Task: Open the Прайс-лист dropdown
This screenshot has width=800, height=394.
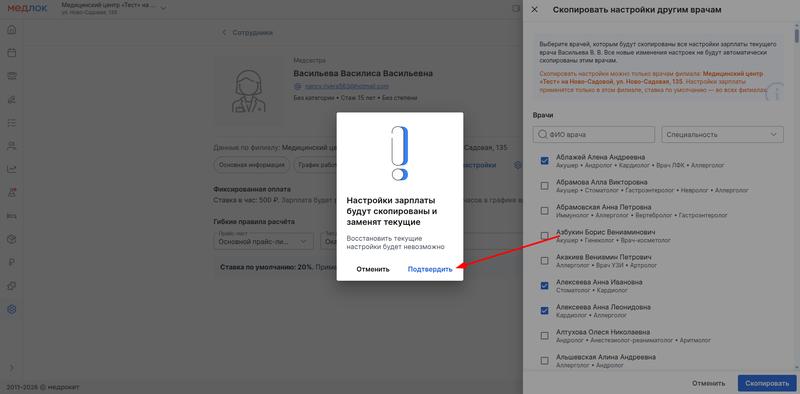Action: tap(263, 240)
